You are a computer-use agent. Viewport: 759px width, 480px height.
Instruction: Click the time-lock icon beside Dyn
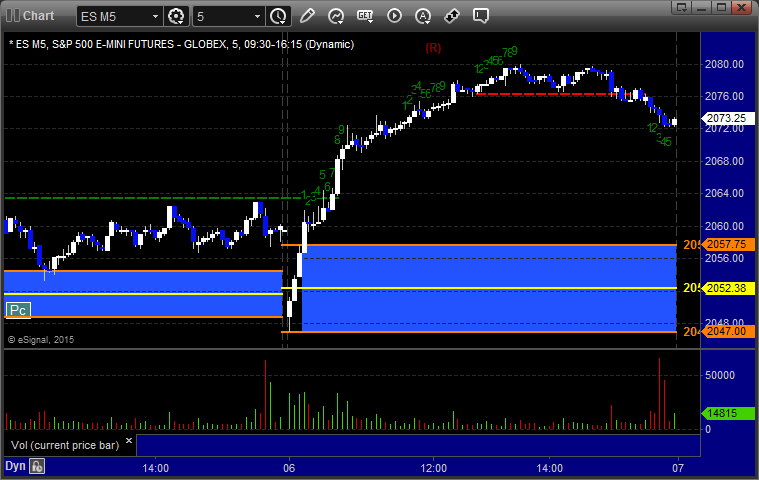pos(37,466)
